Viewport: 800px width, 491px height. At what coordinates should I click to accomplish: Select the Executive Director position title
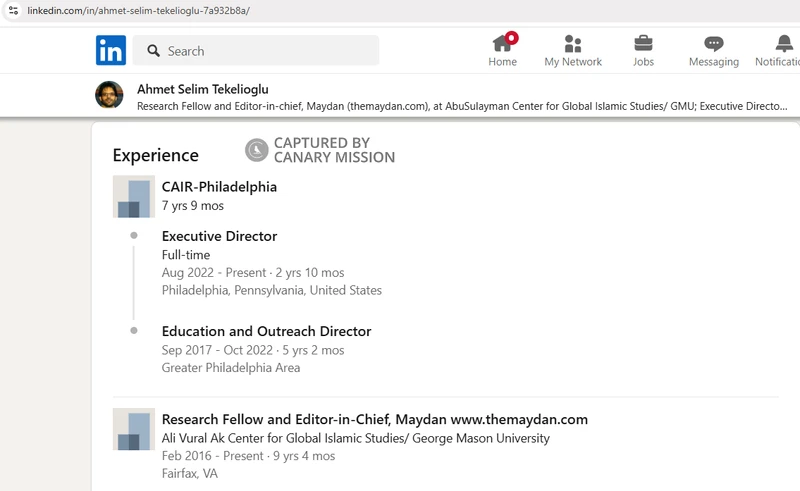219,237
